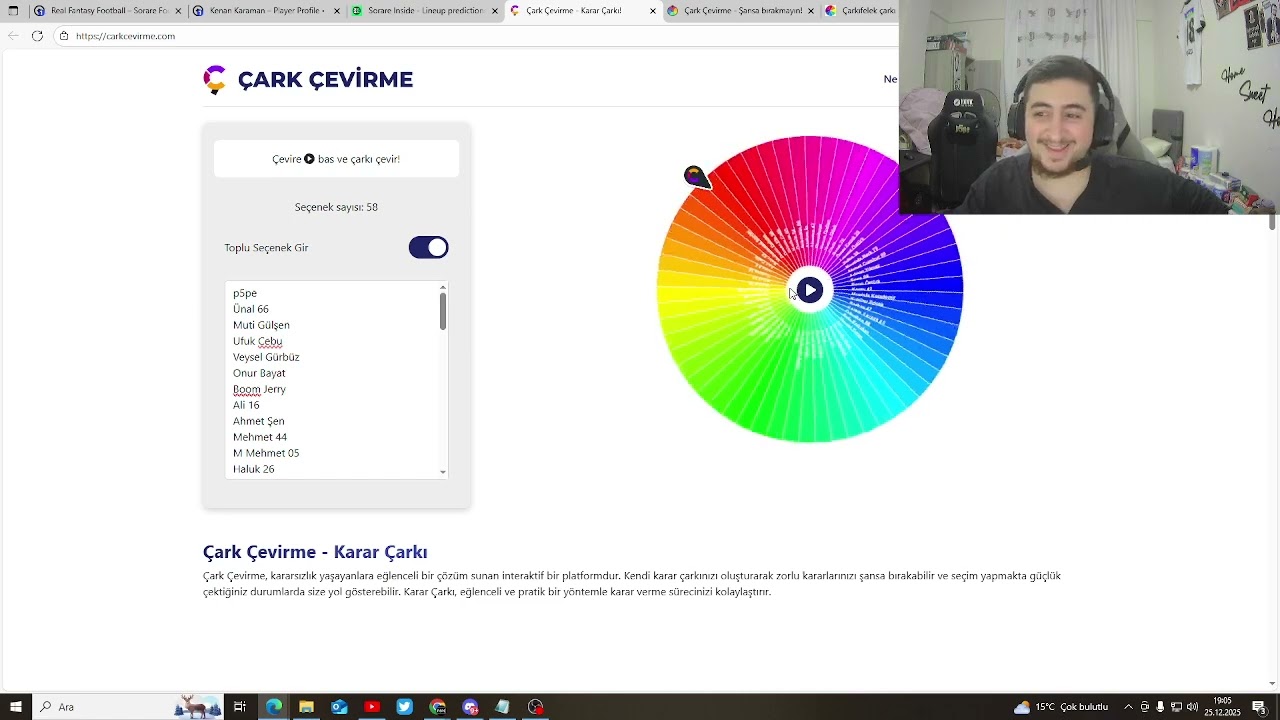Viewport: 1280px width, 720px height.
Task: Open the browser tab actions icon
Action: point(13,11)
